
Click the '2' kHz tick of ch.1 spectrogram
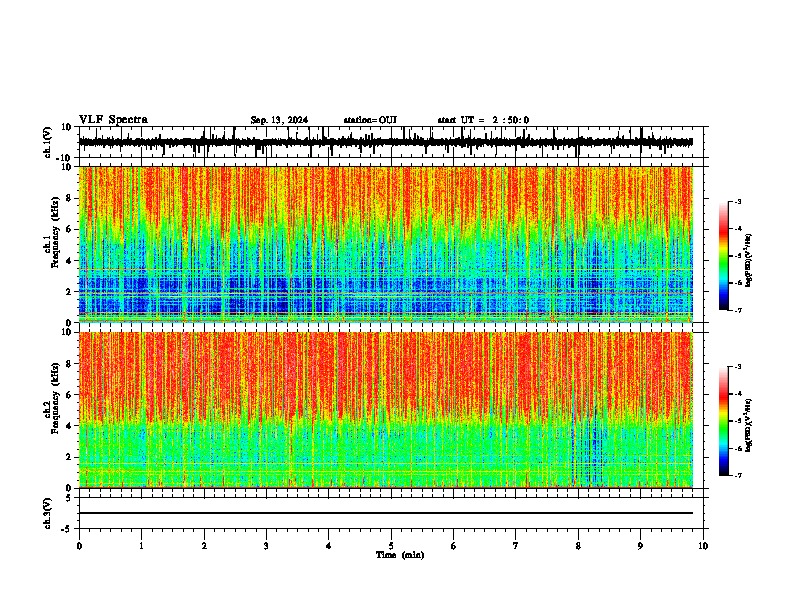(x=69, y=292)
